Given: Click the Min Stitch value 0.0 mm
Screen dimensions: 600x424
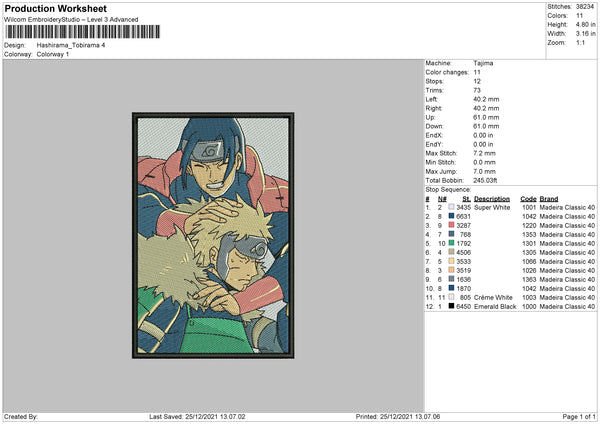Looking at the screenshot, I should [484, 162].
